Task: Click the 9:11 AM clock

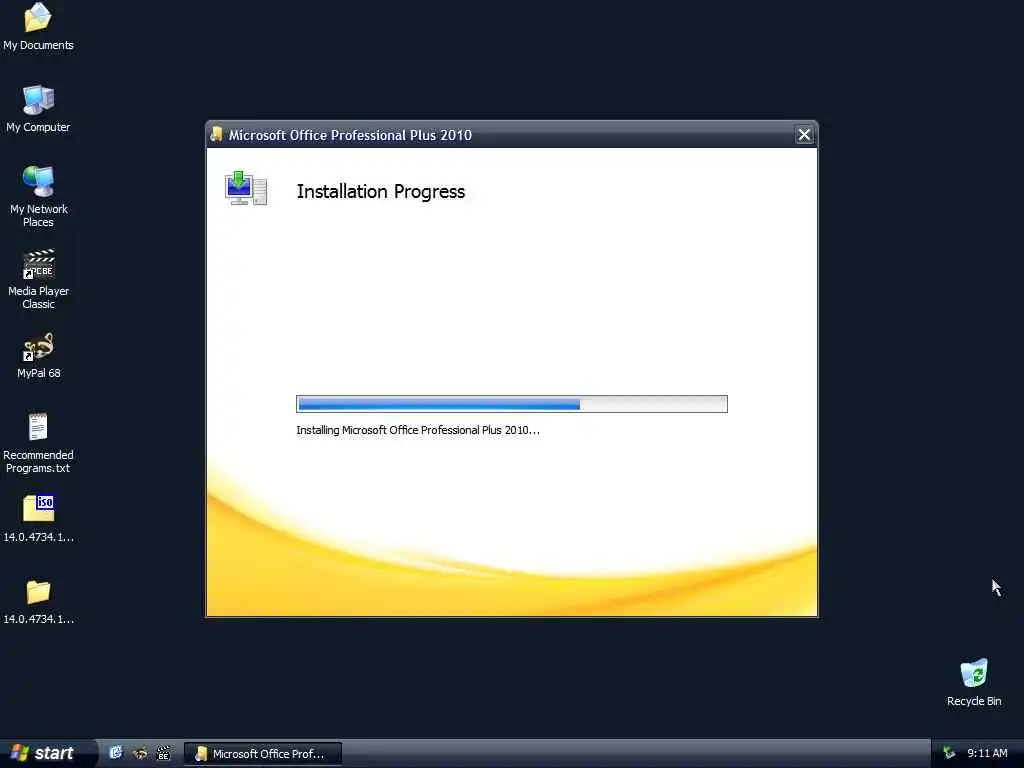Action: tap(987, 753)
